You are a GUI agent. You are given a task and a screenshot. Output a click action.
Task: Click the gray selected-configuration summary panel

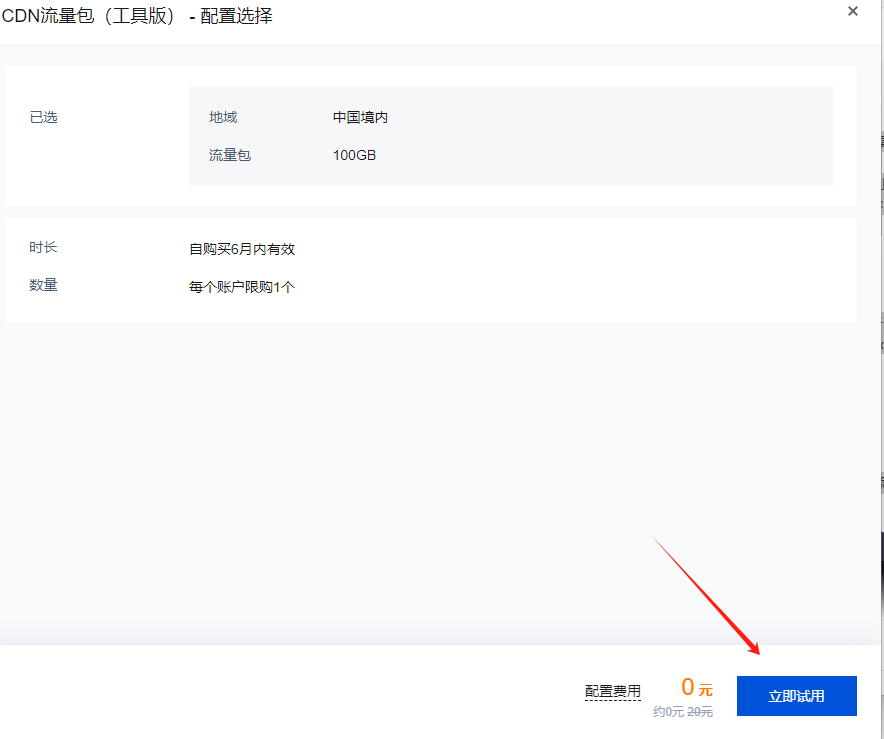pyautogui.click(x=600, y=136)
